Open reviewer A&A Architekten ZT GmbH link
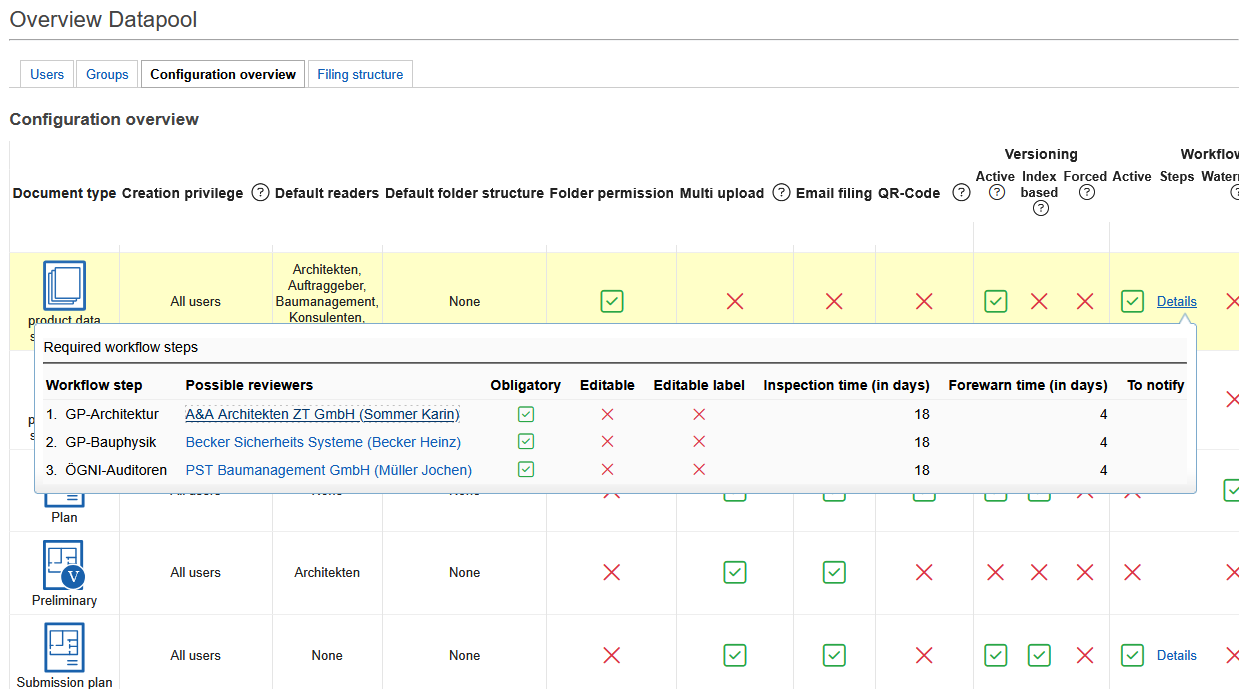 [322, 414]
